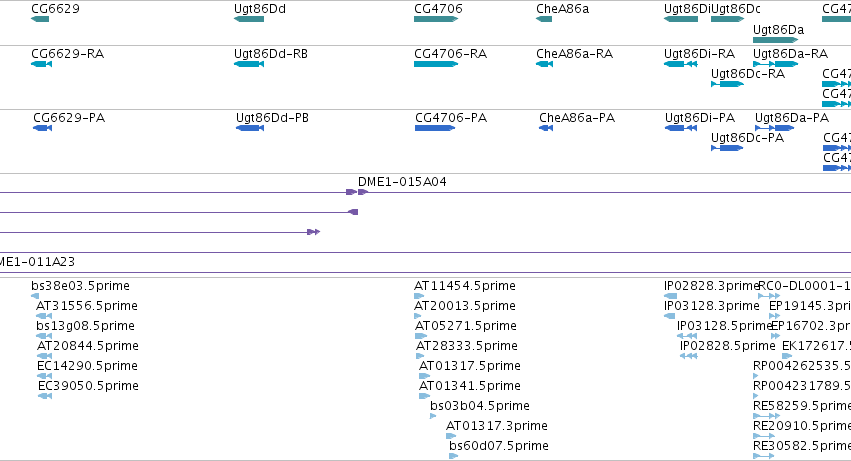Image resolution: width=851 pixels, height=461 pixels.
Task: Select the IP02828.3prime EST glyph
Action: 671,296
